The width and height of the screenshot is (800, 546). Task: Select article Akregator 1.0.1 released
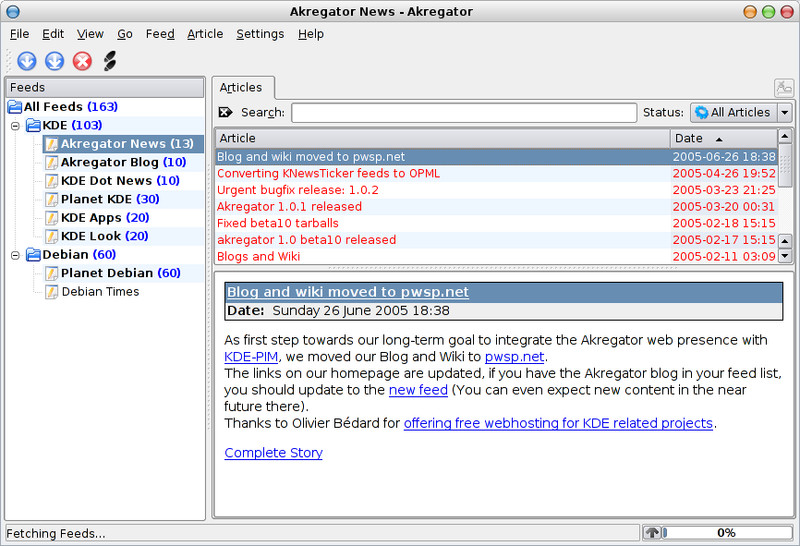coord(496,207)
